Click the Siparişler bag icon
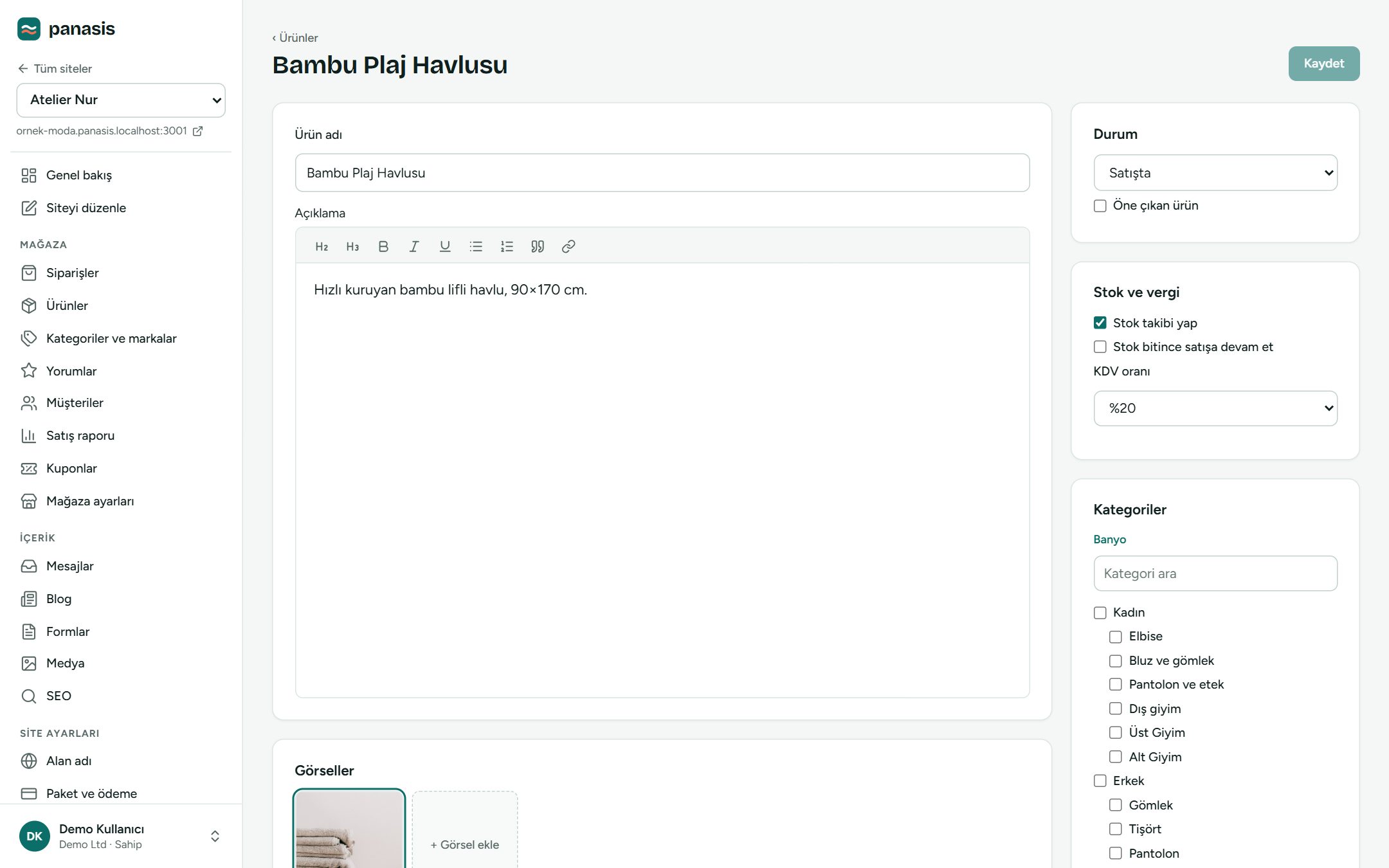 (x=29, y=273)
